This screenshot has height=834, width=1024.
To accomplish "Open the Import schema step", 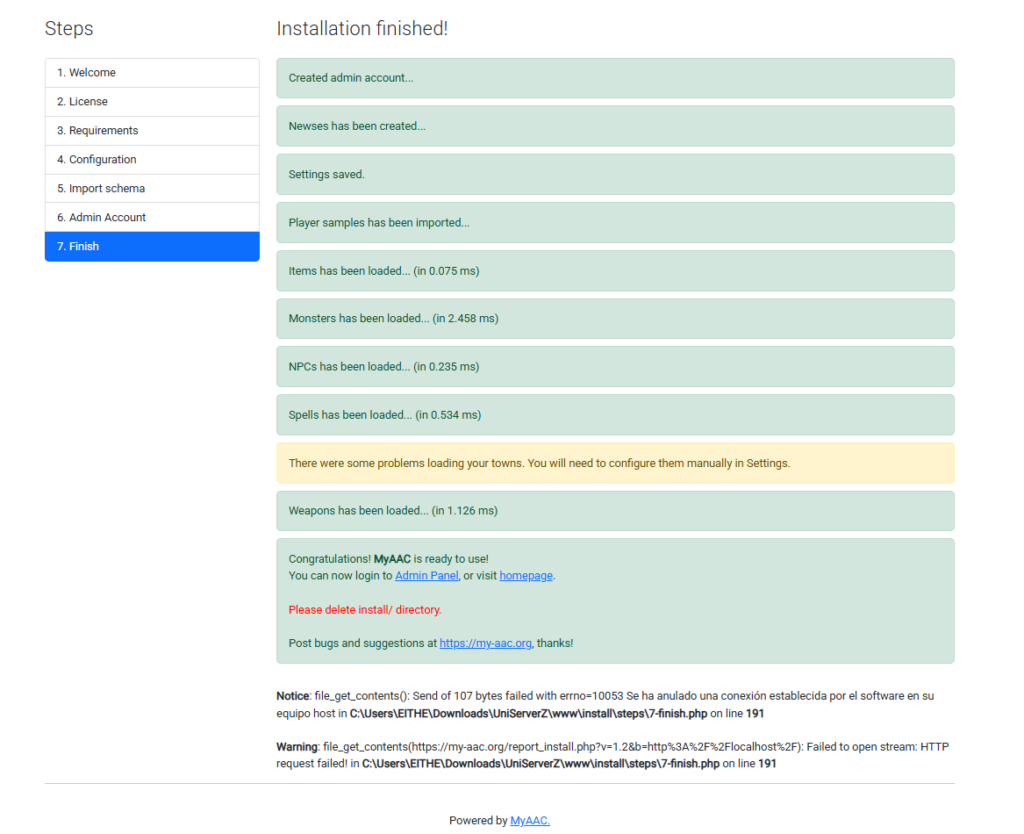I will click(x=152, y=188).
